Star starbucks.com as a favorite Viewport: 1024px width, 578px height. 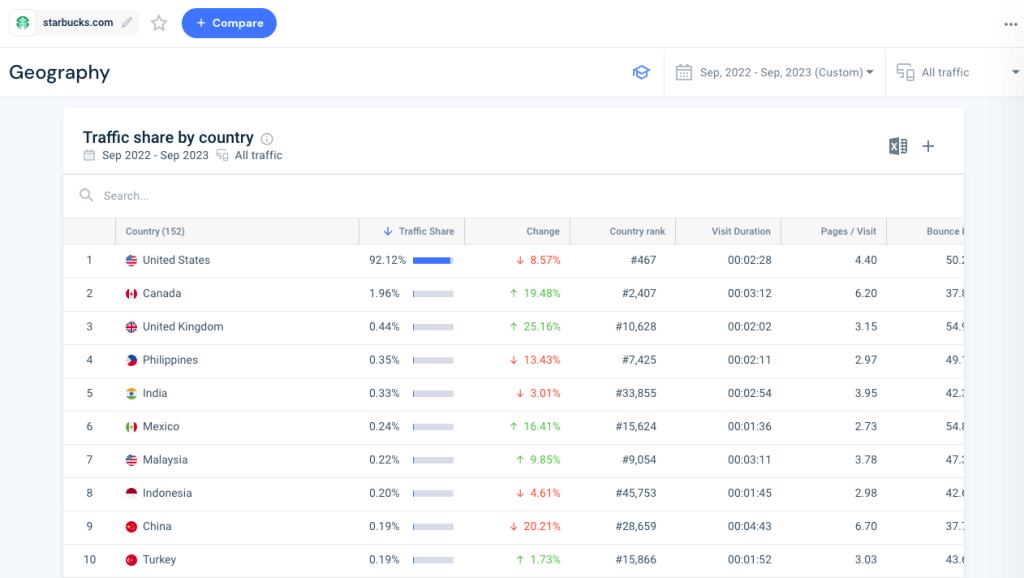158,22
